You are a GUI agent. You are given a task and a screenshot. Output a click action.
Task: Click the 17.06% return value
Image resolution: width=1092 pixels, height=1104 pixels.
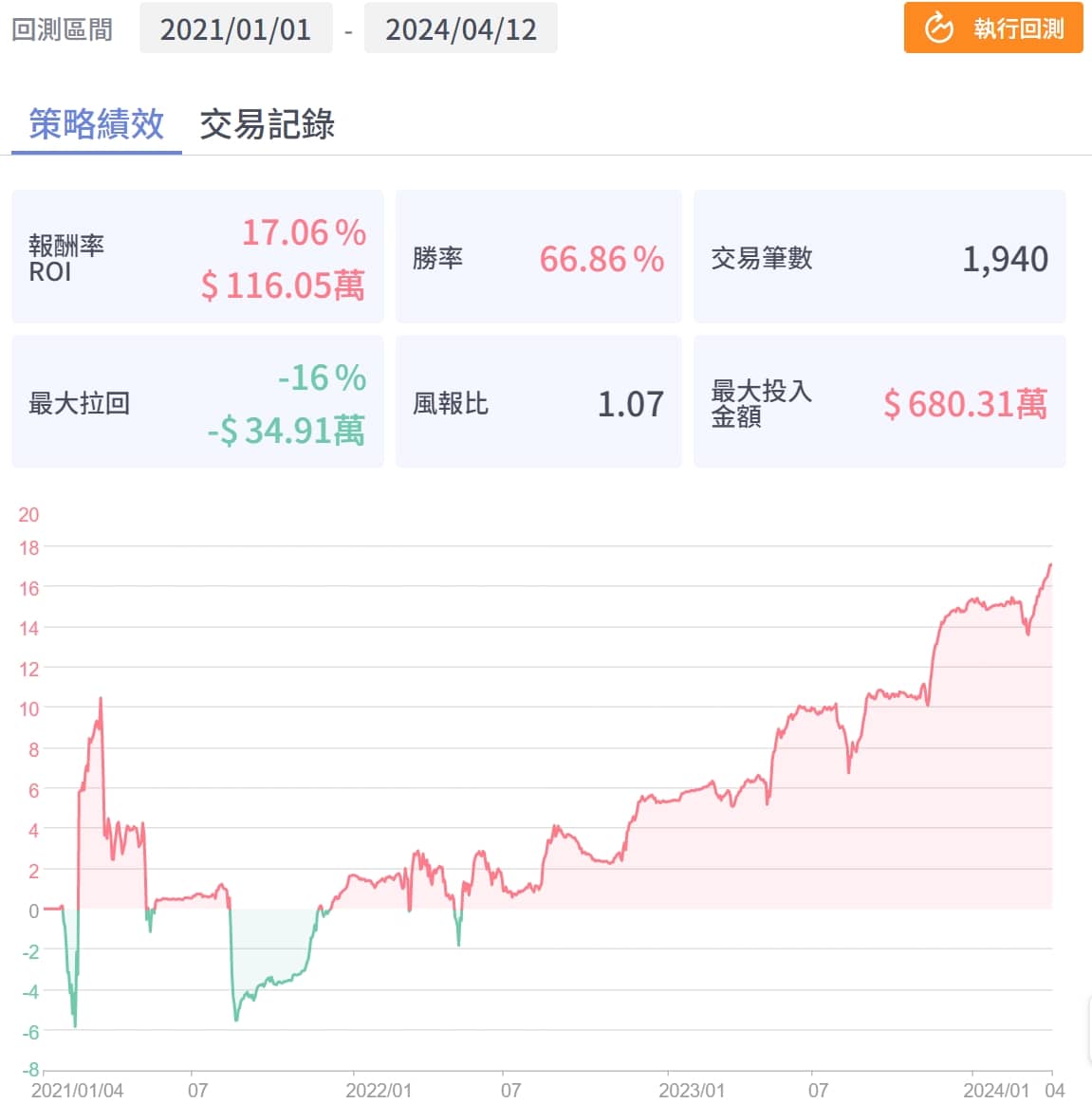click(x=304, y=232)
